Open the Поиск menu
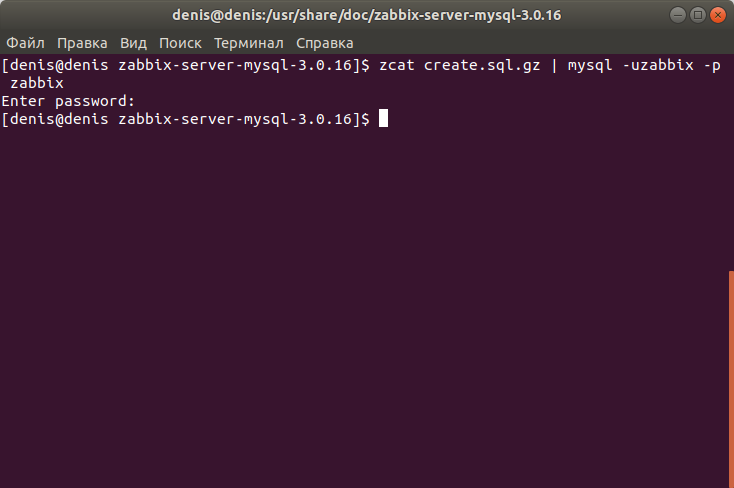 (x=180, y=43)
